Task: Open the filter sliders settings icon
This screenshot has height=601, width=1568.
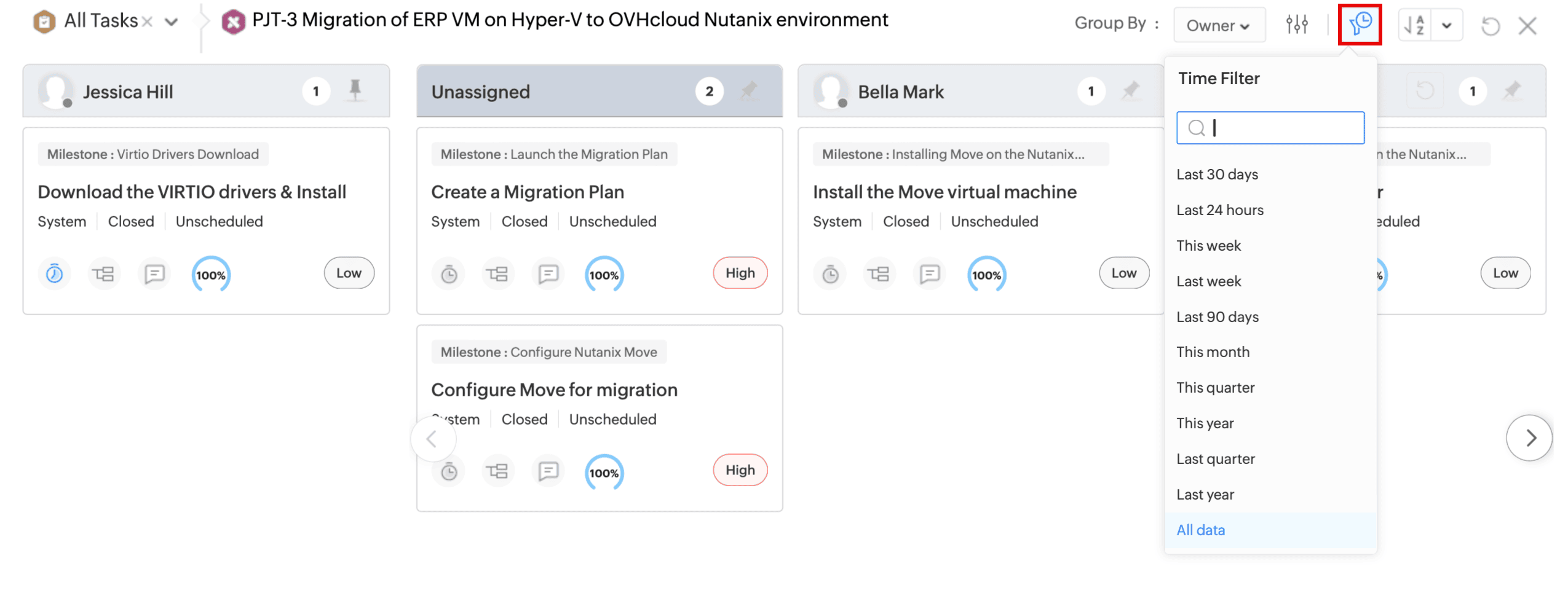Action: [1296, 25]
